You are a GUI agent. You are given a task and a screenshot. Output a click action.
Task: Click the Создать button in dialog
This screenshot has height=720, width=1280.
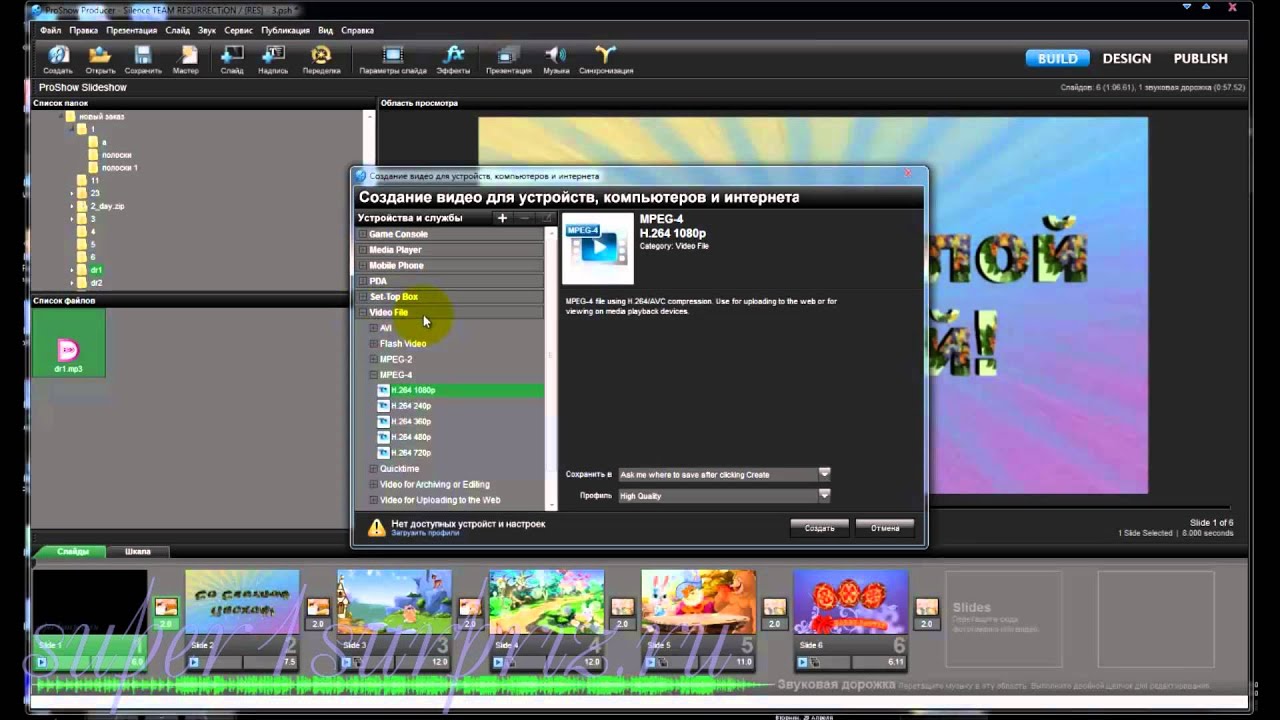click(x=819, y=528)
